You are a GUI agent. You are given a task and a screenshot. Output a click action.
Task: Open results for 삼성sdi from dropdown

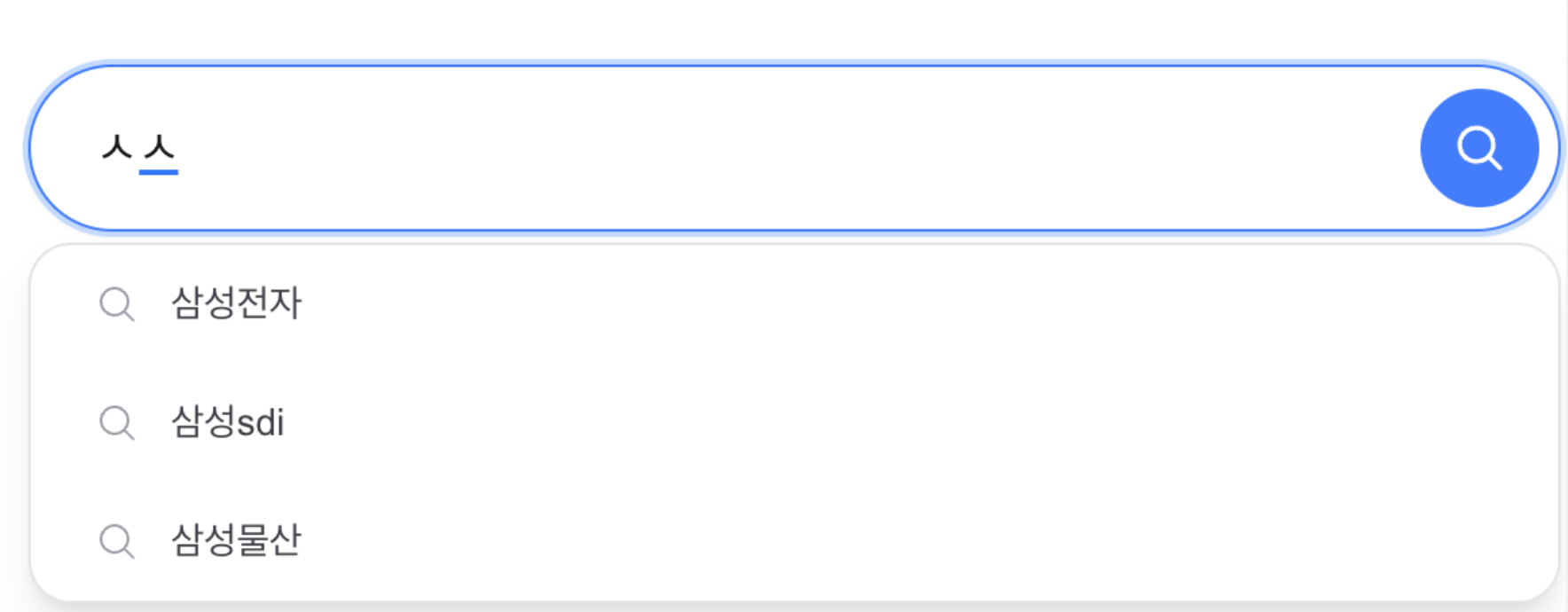point(228,422)
